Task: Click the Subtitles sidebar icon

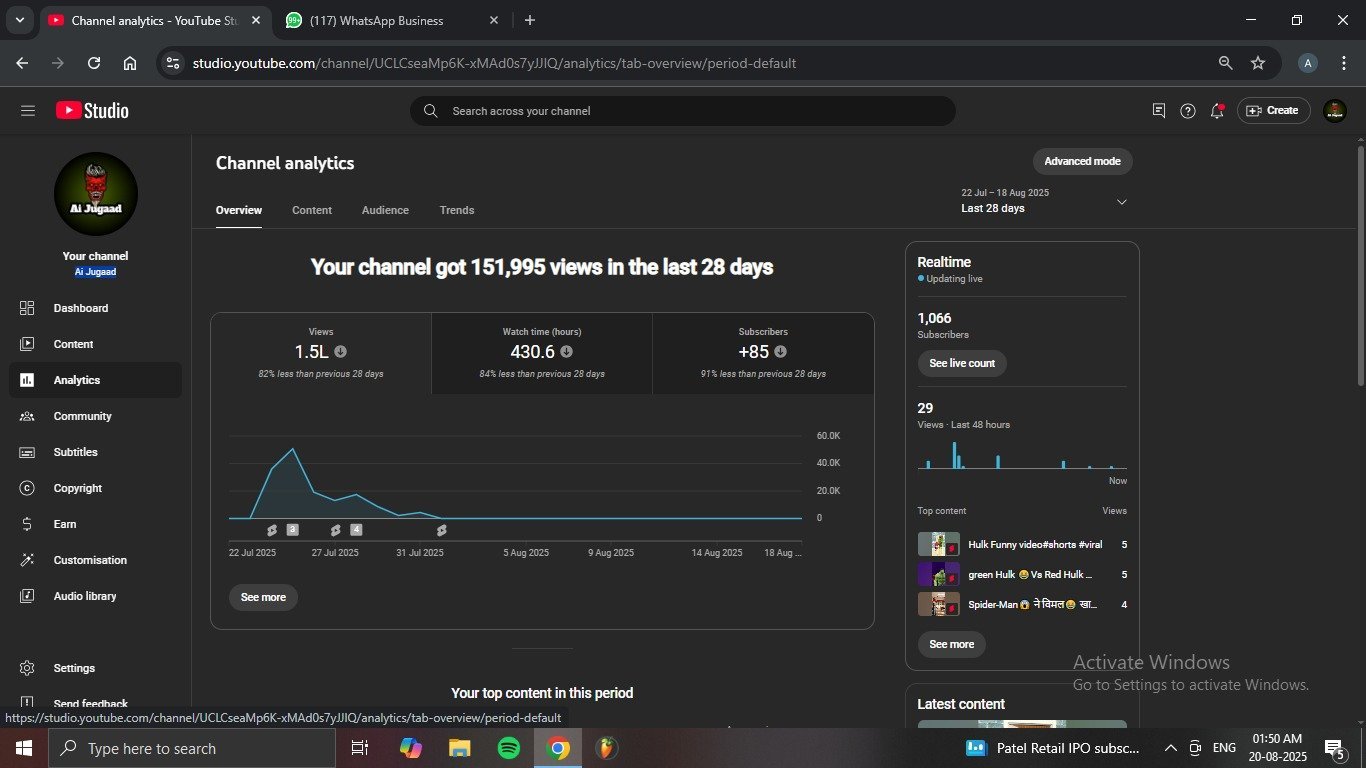Action: pos(27,452)
